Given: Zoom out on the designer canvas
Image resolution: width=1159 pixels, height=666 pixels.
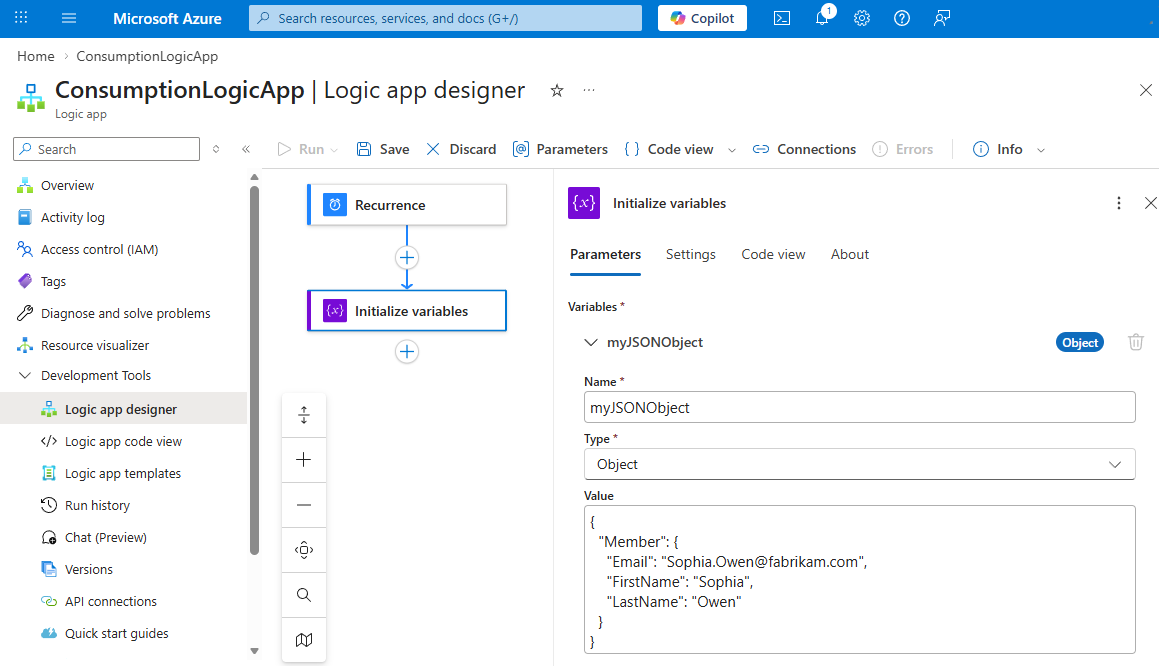Looking at the screenshot, I should tap(304, 505).
